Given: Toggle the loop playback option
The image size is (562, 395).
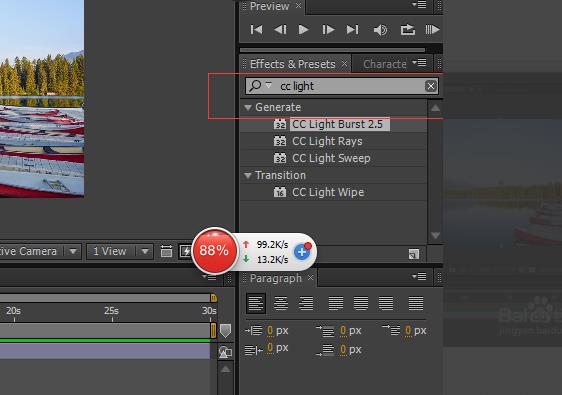Looking at the screenshot, I should coord(408,30).
